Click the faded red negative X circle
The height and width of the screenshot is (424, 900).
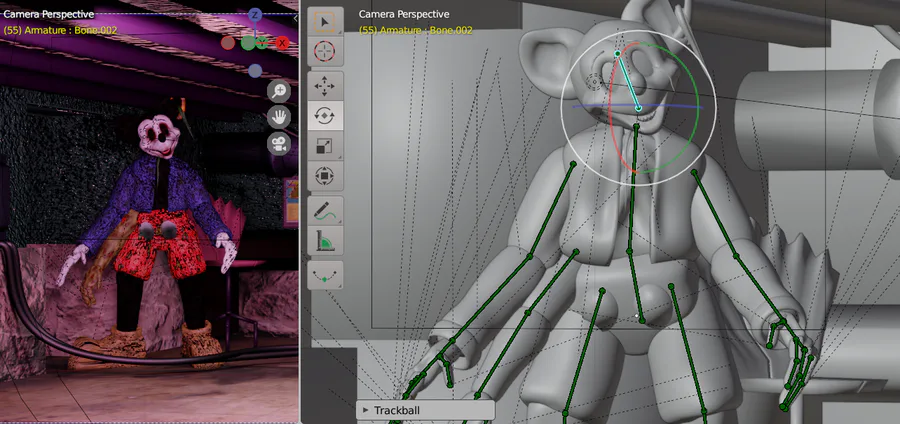point(228,42)
